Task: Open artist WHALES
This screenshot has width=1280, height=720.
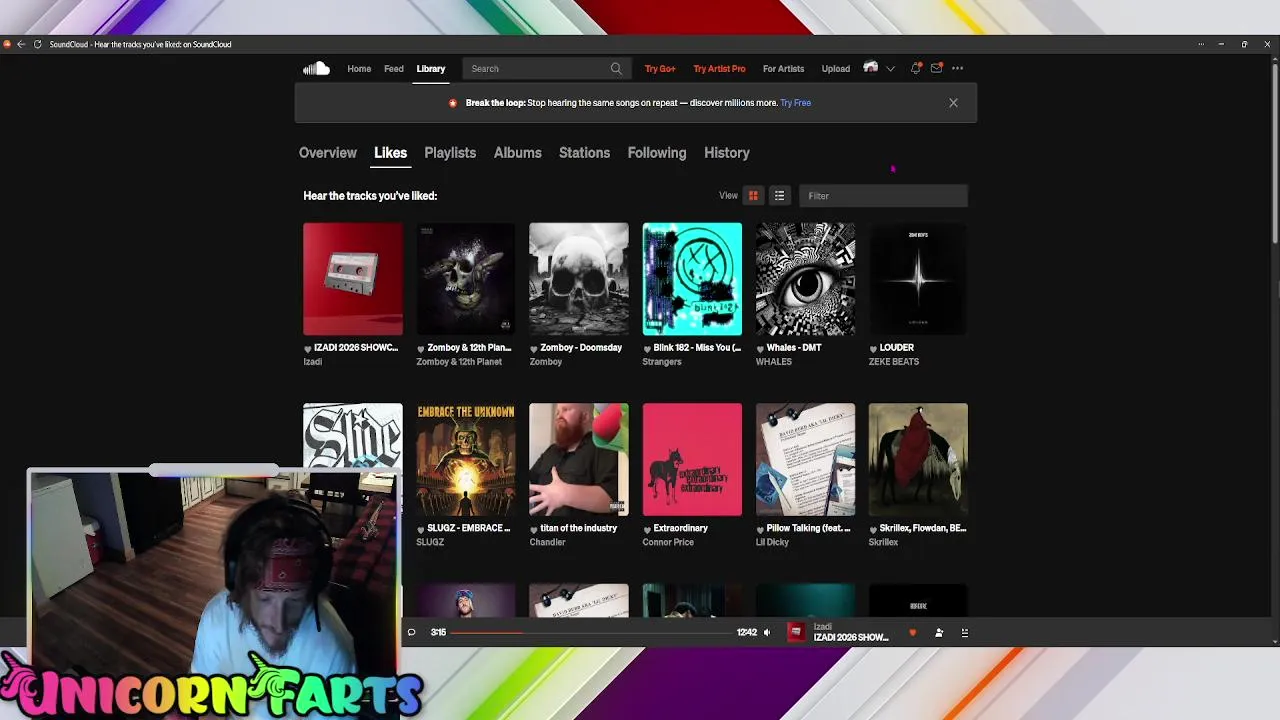Action: pyautogui.click(x=774, y=362)
